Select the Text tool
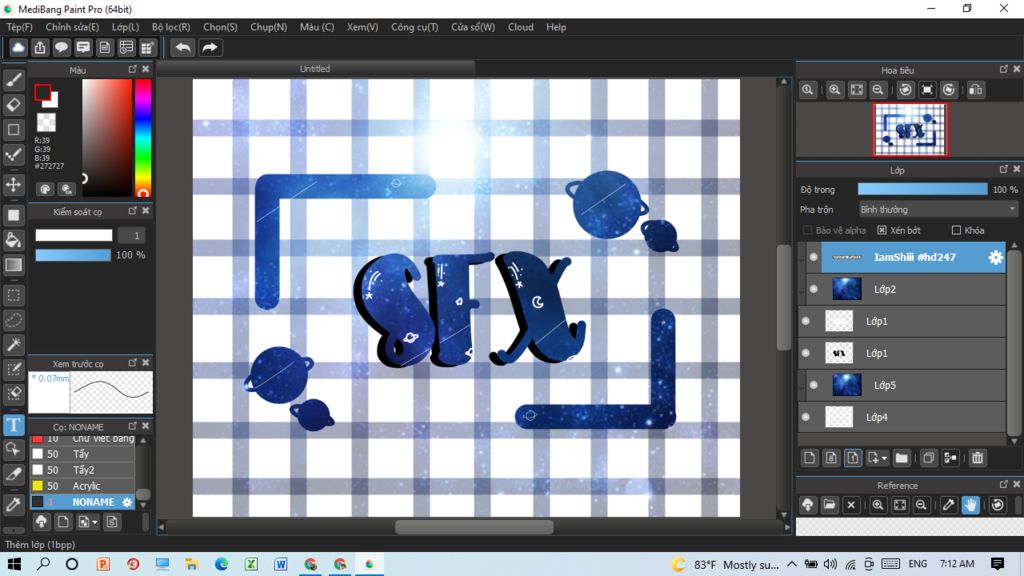The image size is (1024, 576). [x=14, y=425]
